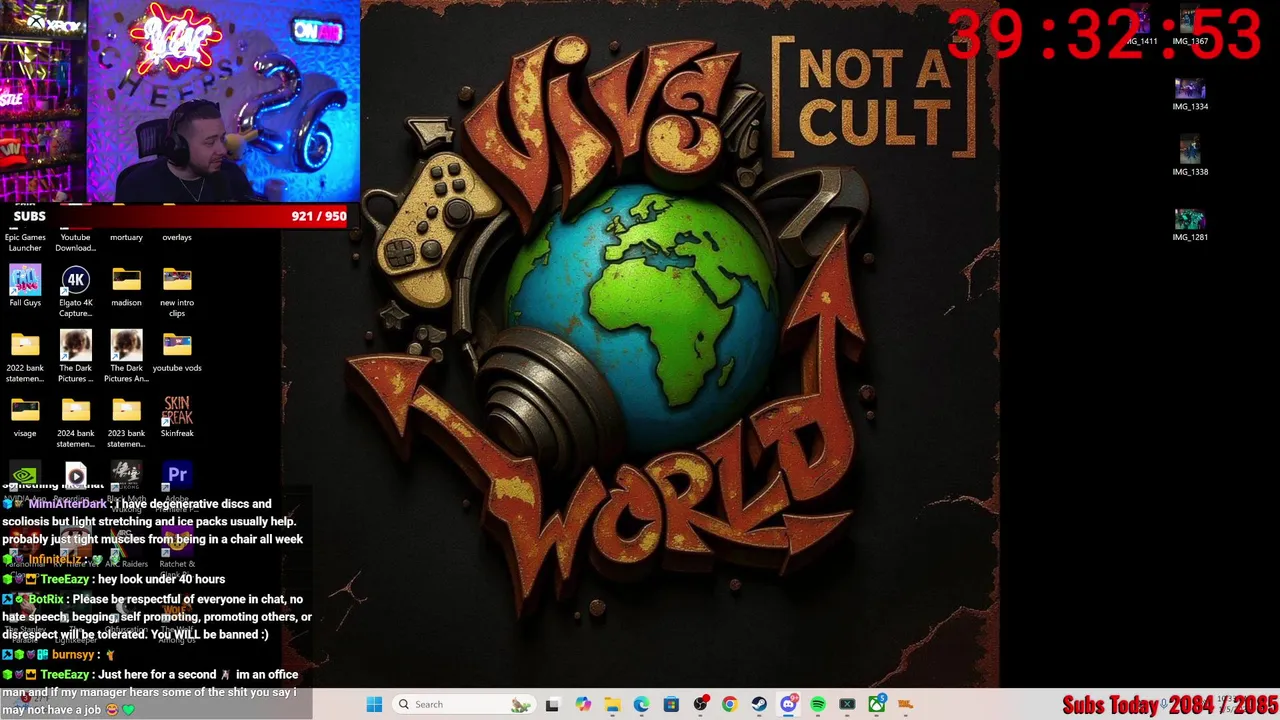1280x720 pixels.
Task: Switch to OBS Studio on the taskbar
Action: pos(700,704)
